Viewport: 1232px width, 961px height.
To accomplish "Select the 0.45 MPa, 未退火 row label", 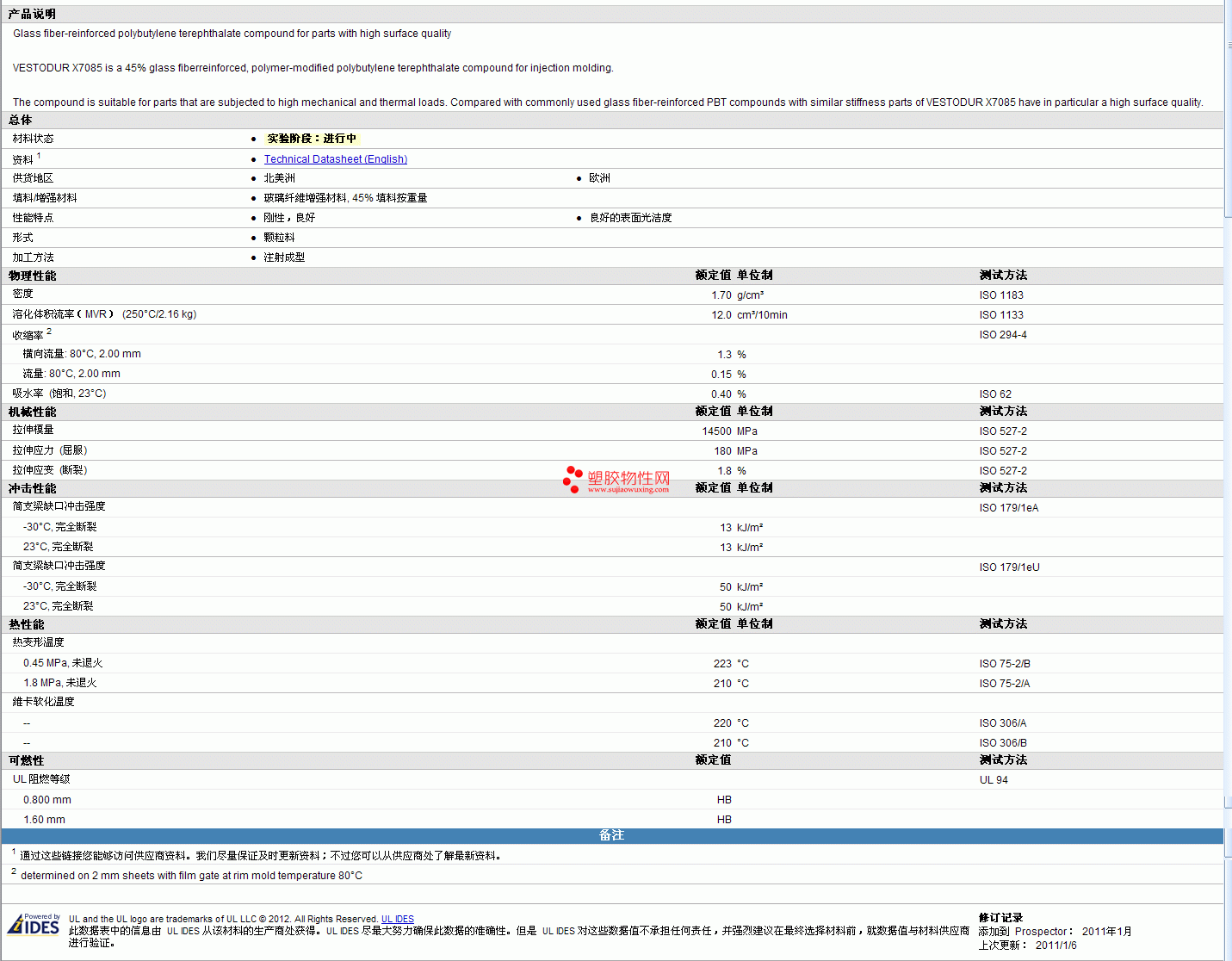I will point(63,663).
